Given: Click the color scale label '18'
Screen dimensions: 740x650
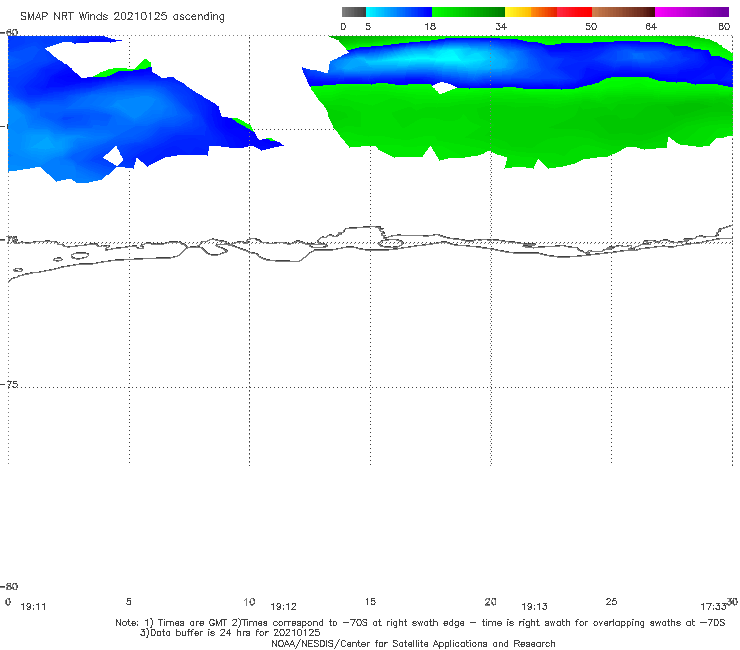Looking at the screenshot, I should [430, 26].
